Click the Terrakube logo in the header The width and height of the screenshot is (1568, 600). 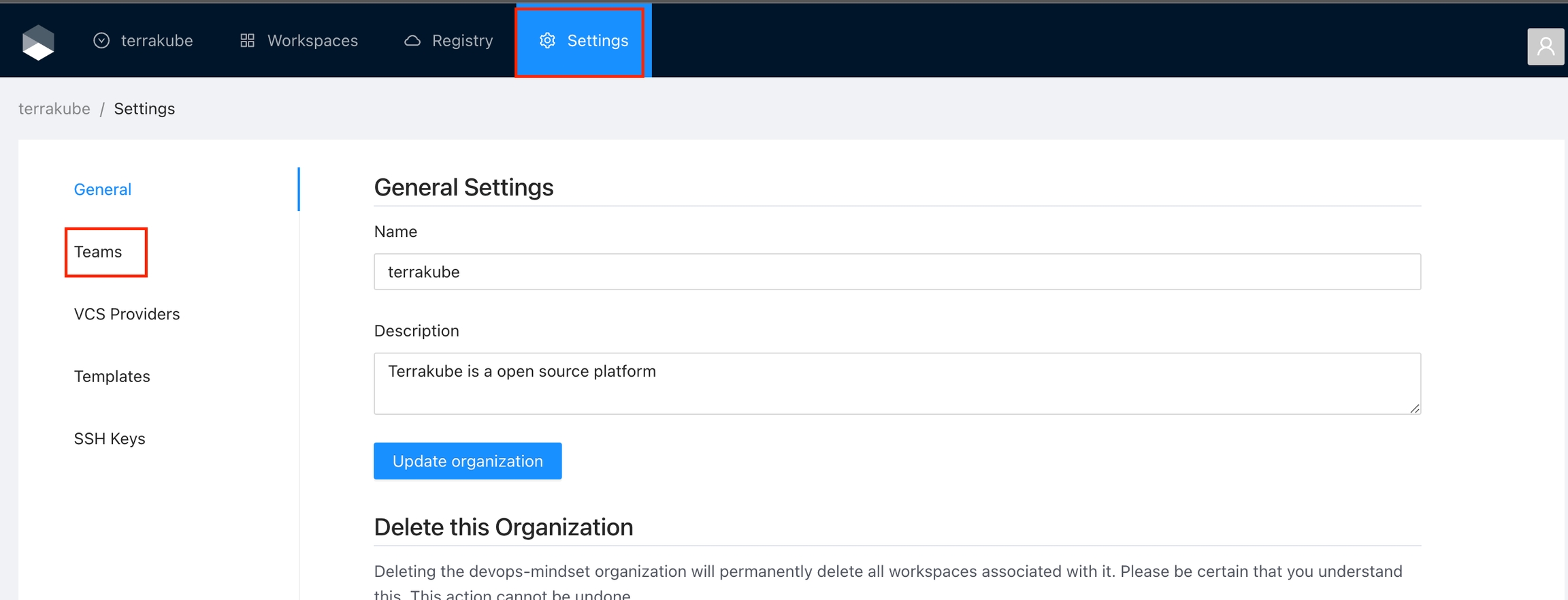[x=38, y=42]
